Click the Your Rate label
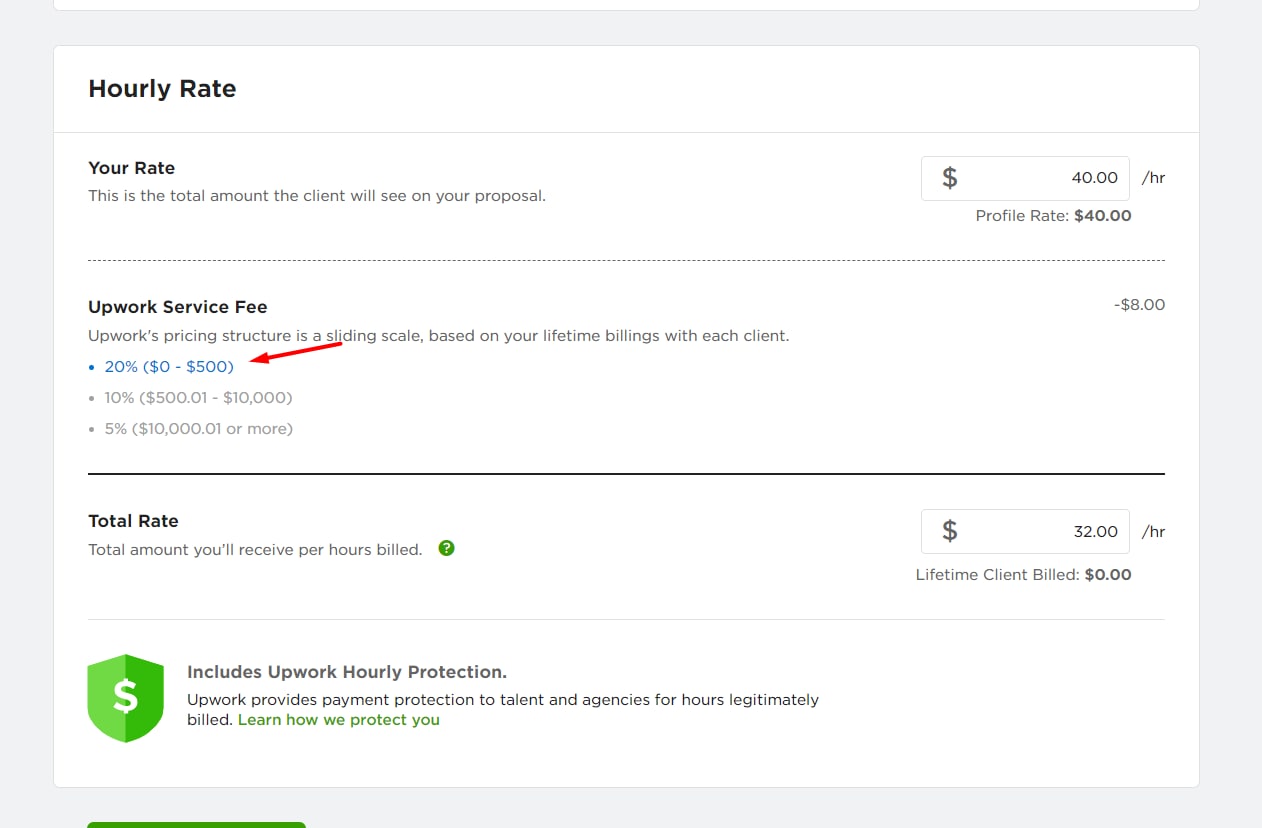 coord(131,168)
